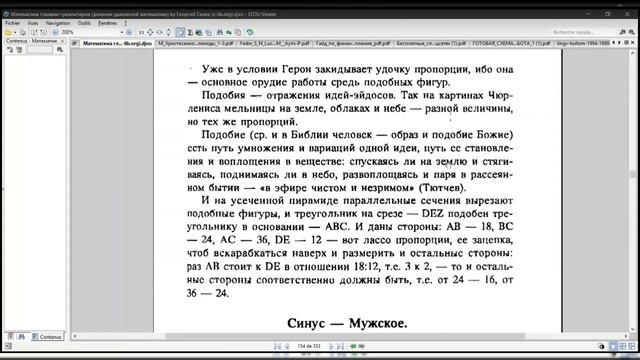Navigate back with green left arrow
The width and height of the screenshot is (640, 360).
click(353, 346)
